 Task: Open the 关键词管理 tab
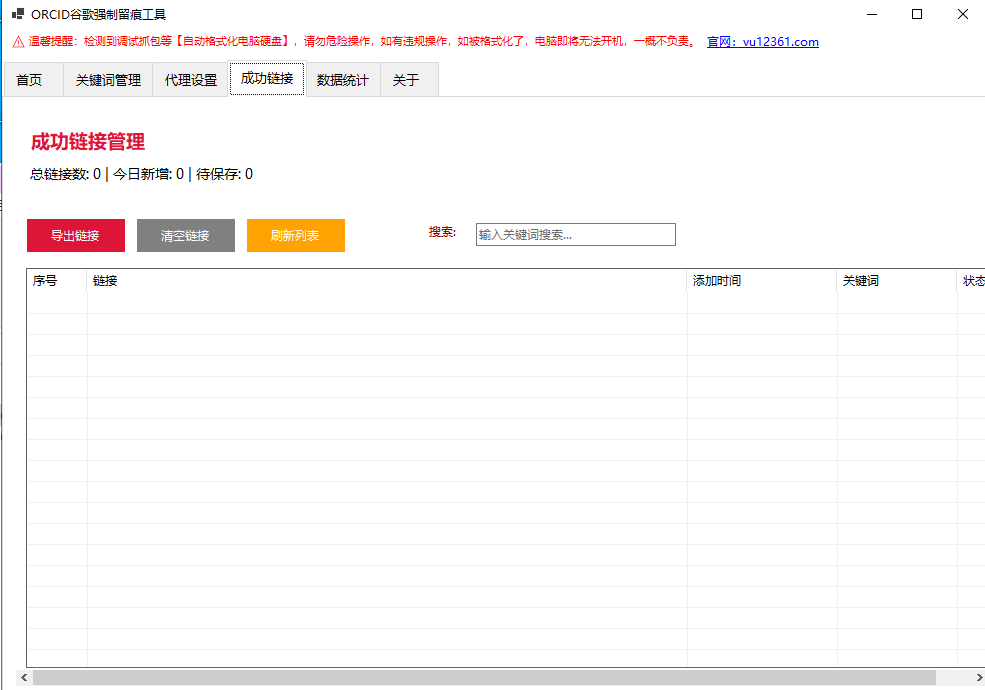click(x=108, y=80)
